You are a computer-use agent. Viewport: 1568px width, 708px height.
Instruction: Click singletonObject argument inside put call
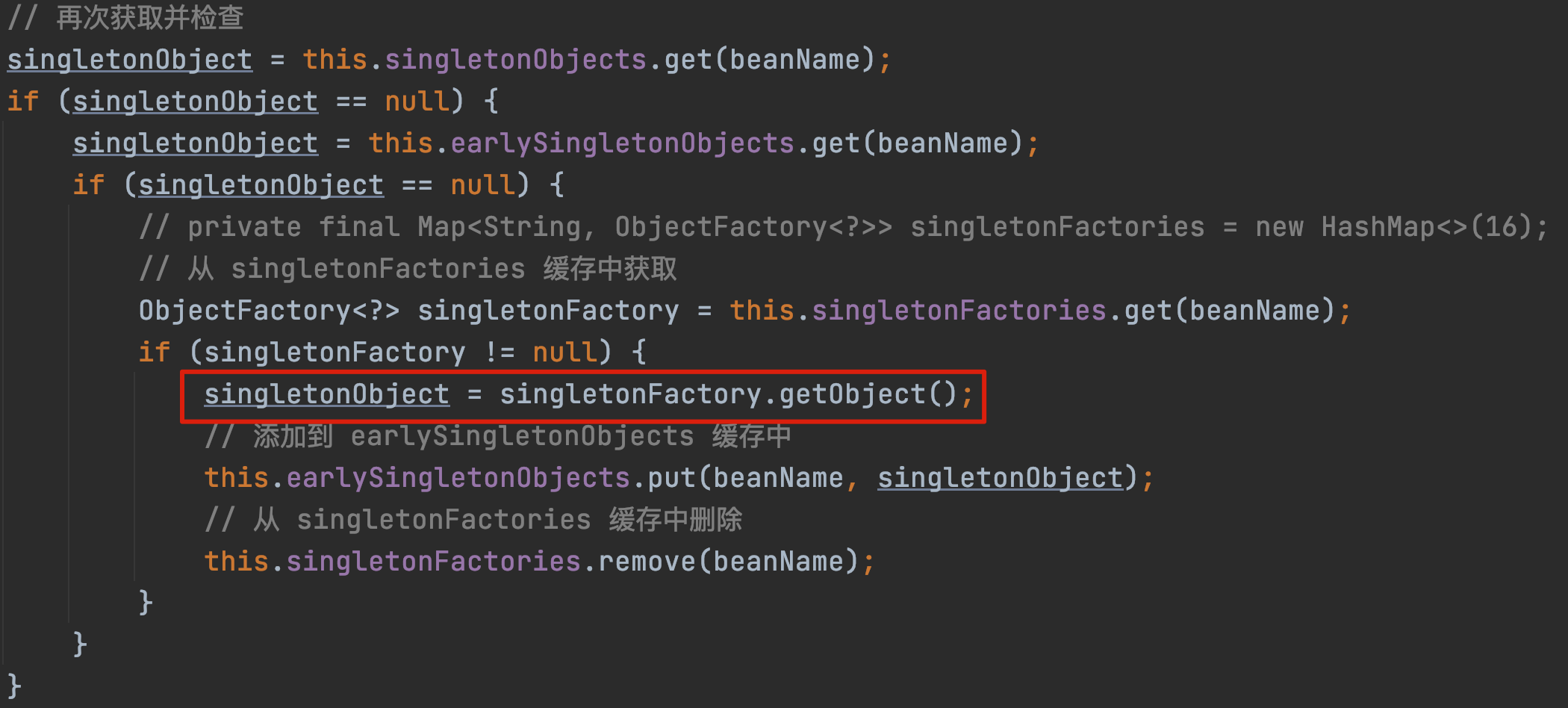pyautogui.click(x=1001, y=478)
